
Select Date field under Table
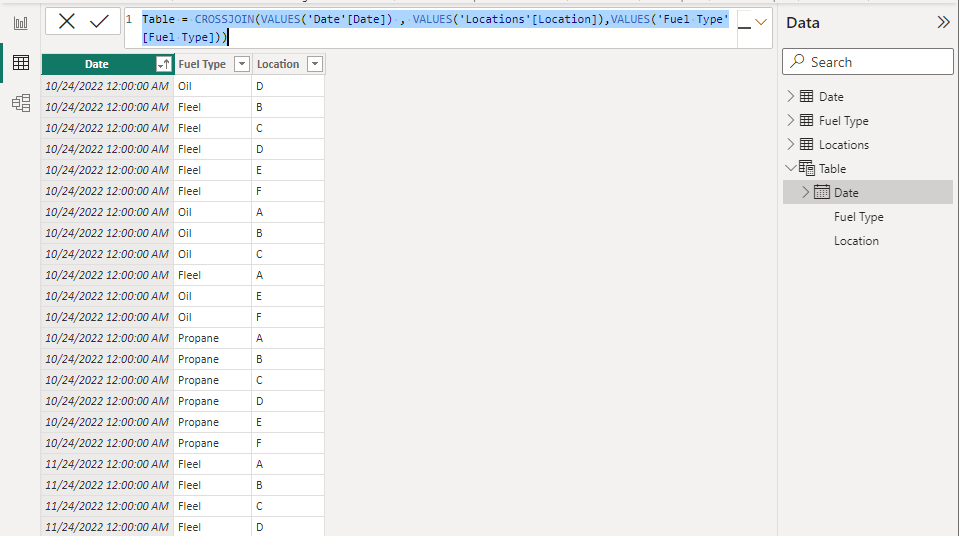click(846, 193)
